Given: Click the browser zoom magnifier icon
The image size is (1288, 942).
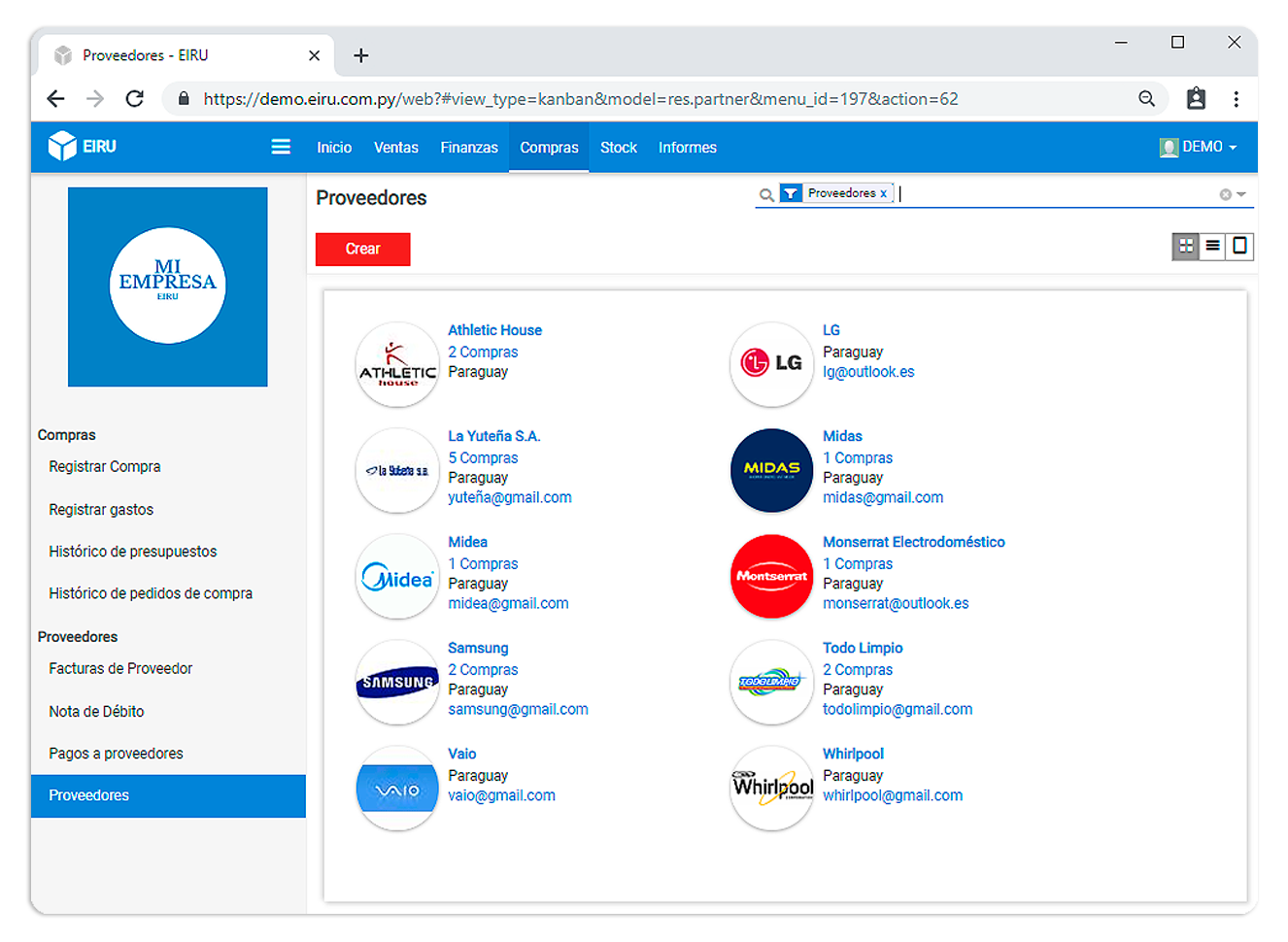Looking at the screenshot, I should point(1146,98).
